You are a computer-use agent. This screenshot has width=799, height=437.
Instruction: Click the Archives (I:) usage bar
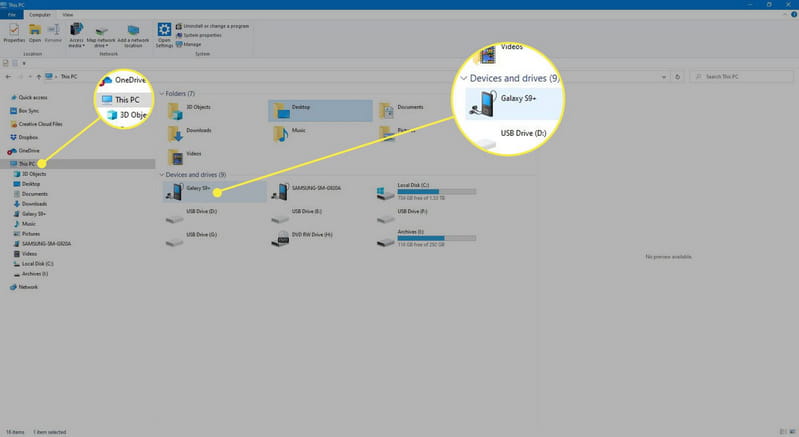[437, 238]
